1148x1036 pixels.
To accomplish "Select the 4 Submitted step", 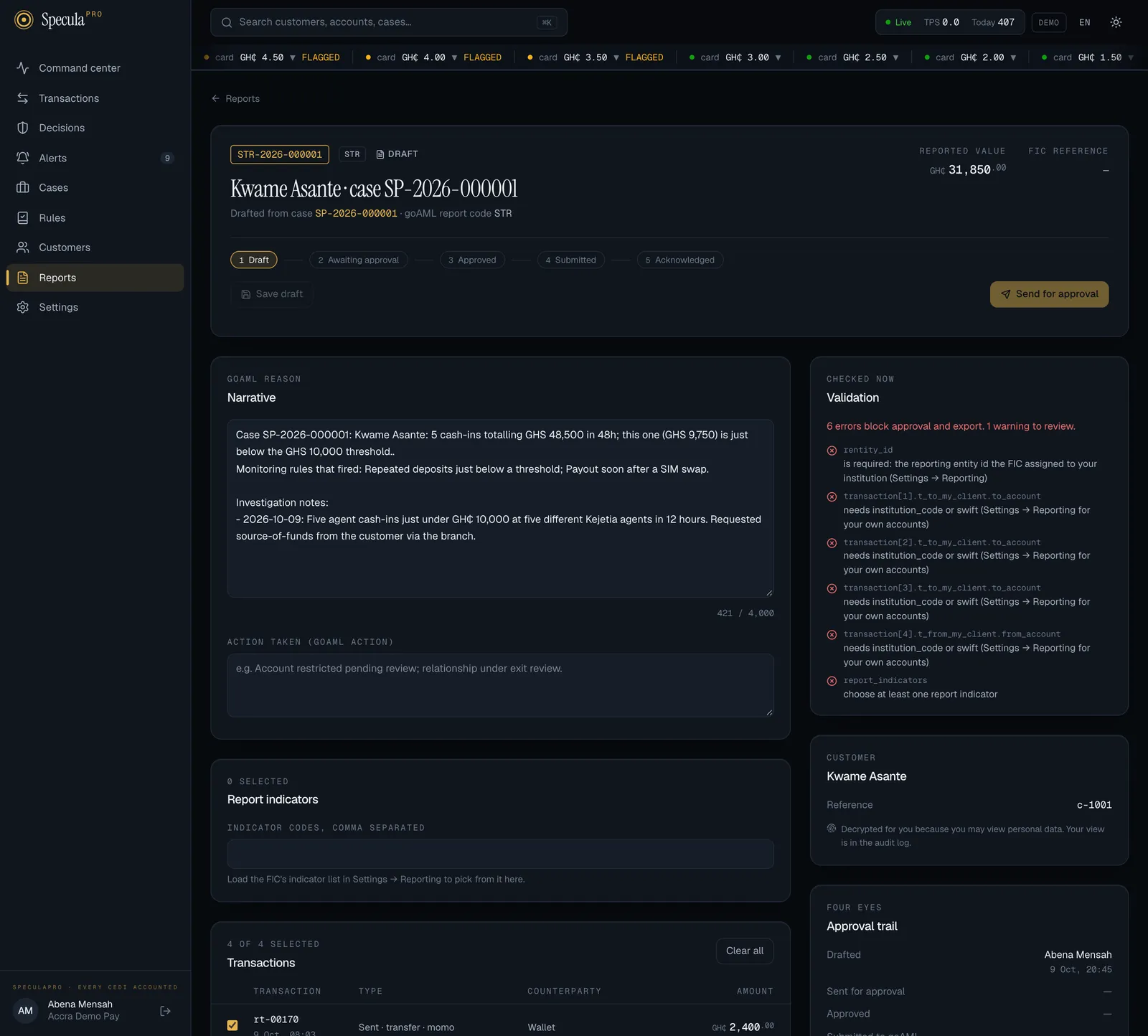I will [x=571, y=260].
